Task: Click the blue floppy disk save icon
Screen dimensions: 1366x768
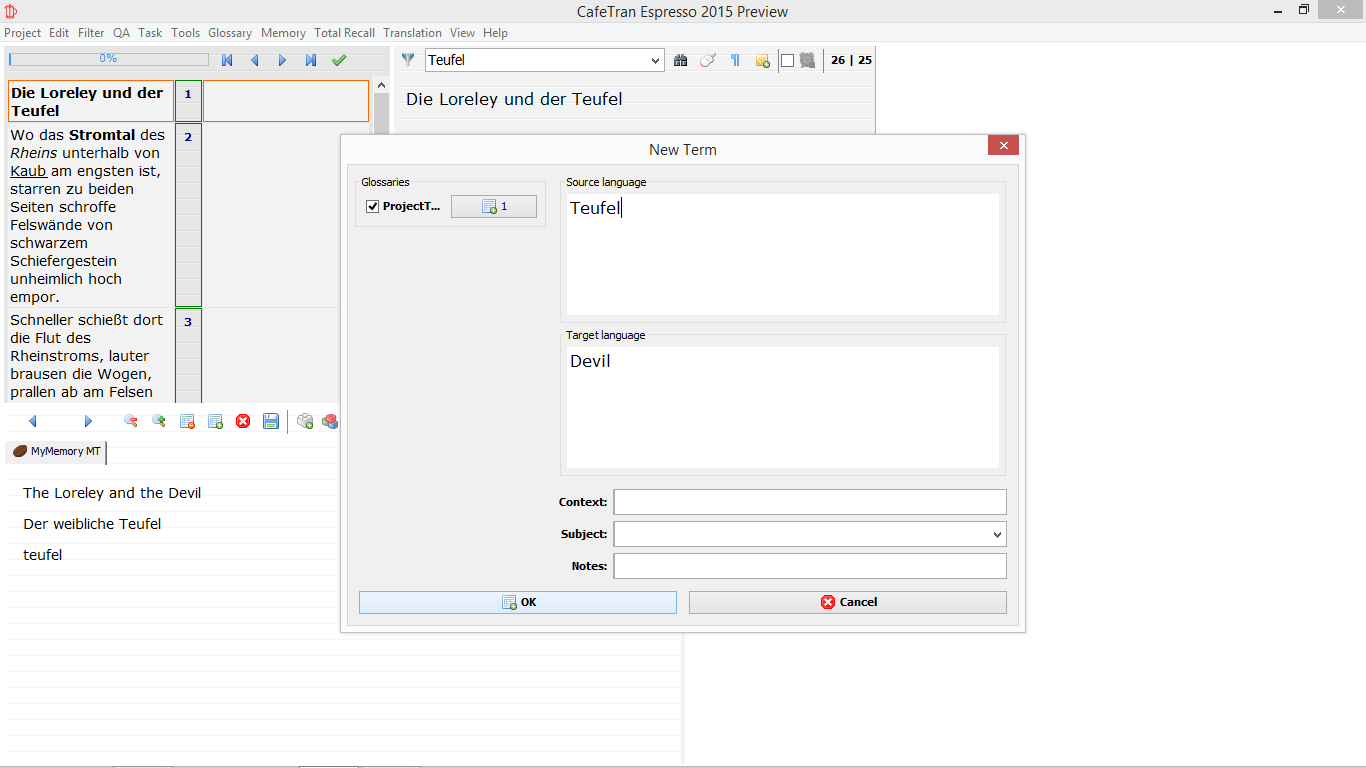Action: [271, 421]
